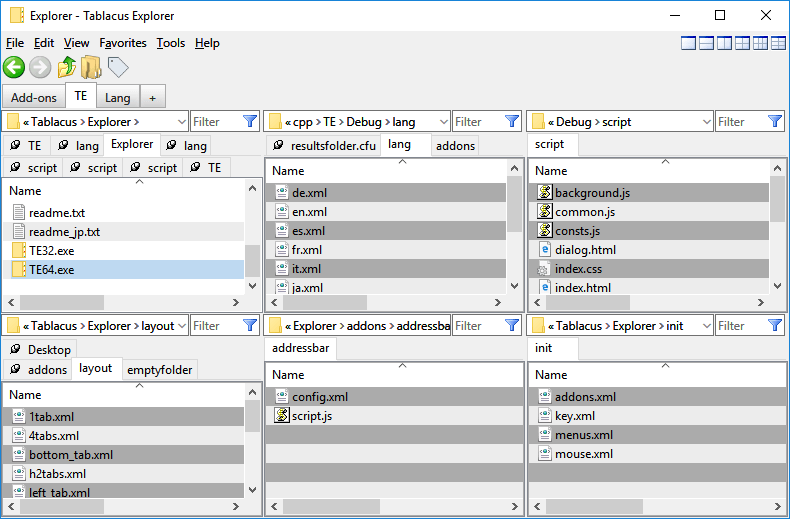Click the filter funnel in the Debug > script pane

[775, 122]
